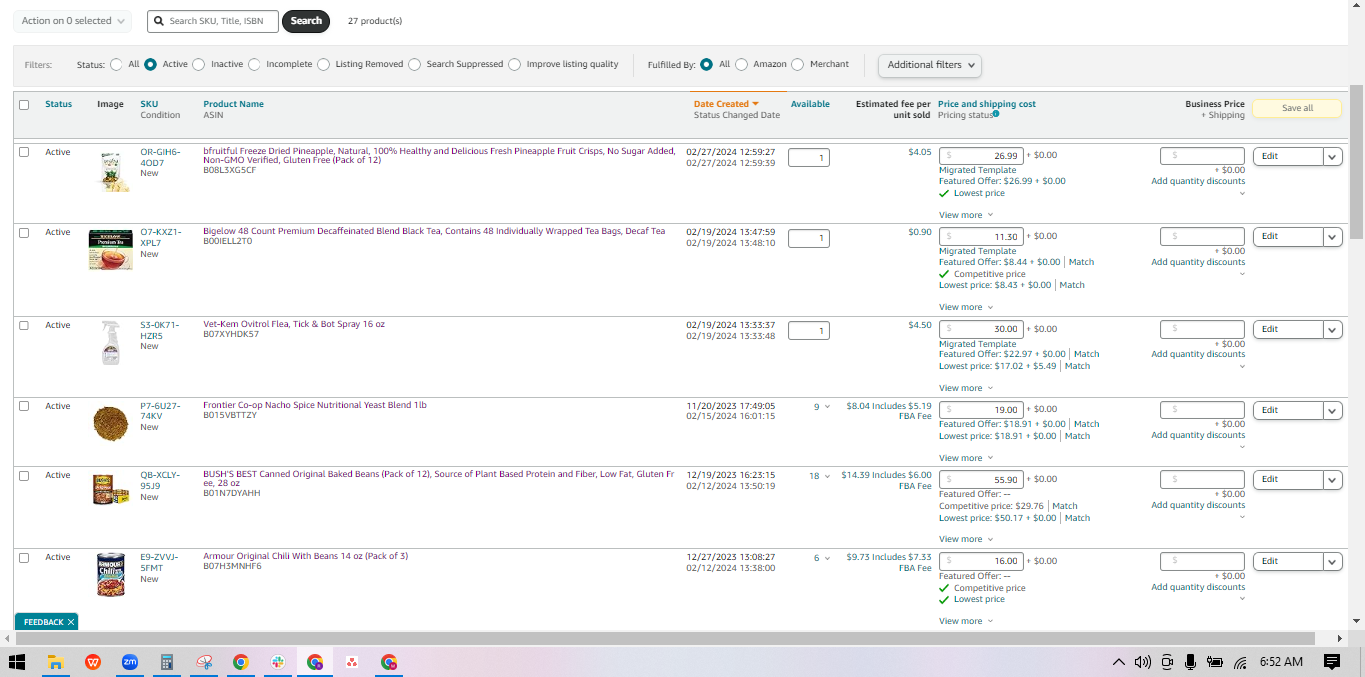Open the Frontier Co-op Nacho Spice product link

[315, 405]
